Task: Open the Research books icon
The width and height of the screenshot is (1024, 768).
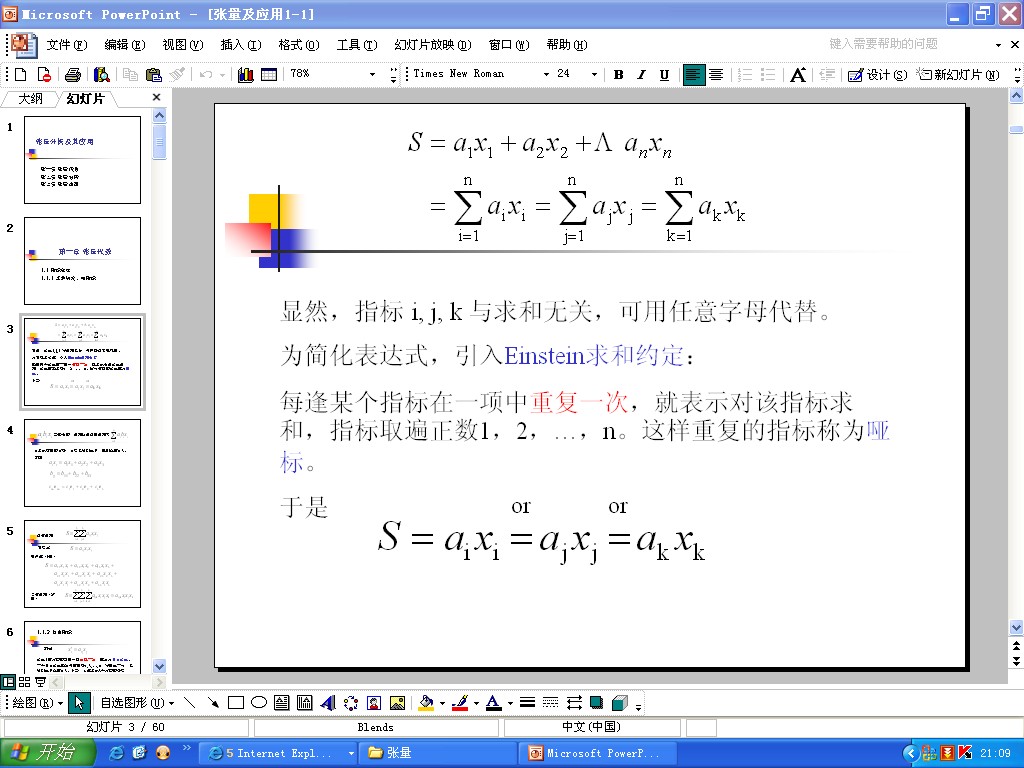Action: (102, 74)
